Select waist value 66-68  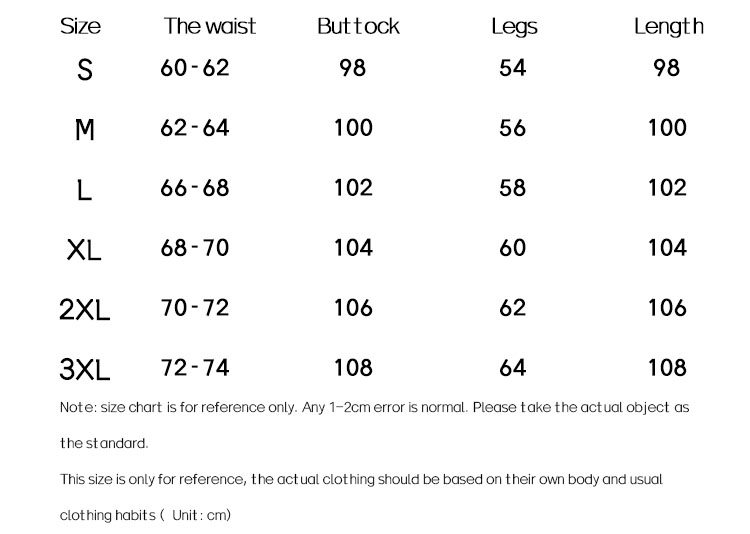coord(195,188)
